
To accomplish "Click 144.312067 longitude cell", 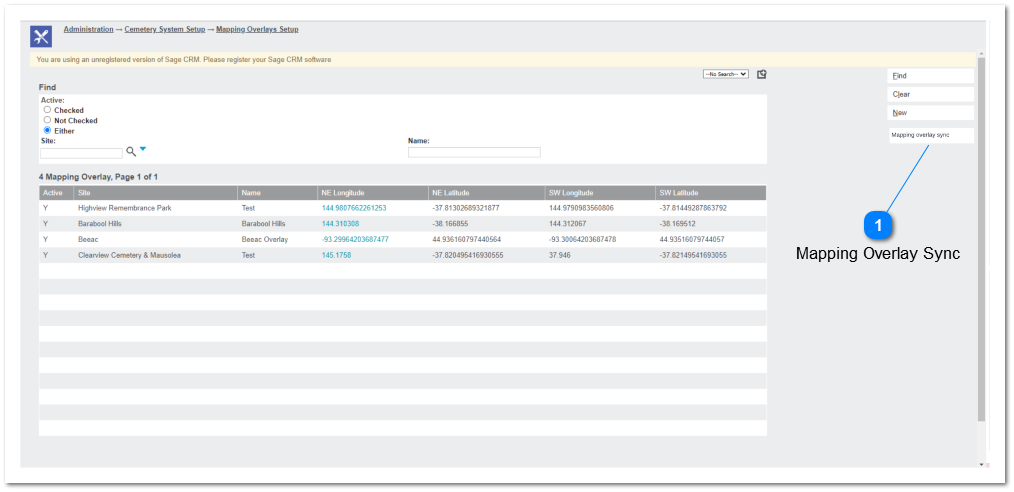I will (x=567, y=224).
